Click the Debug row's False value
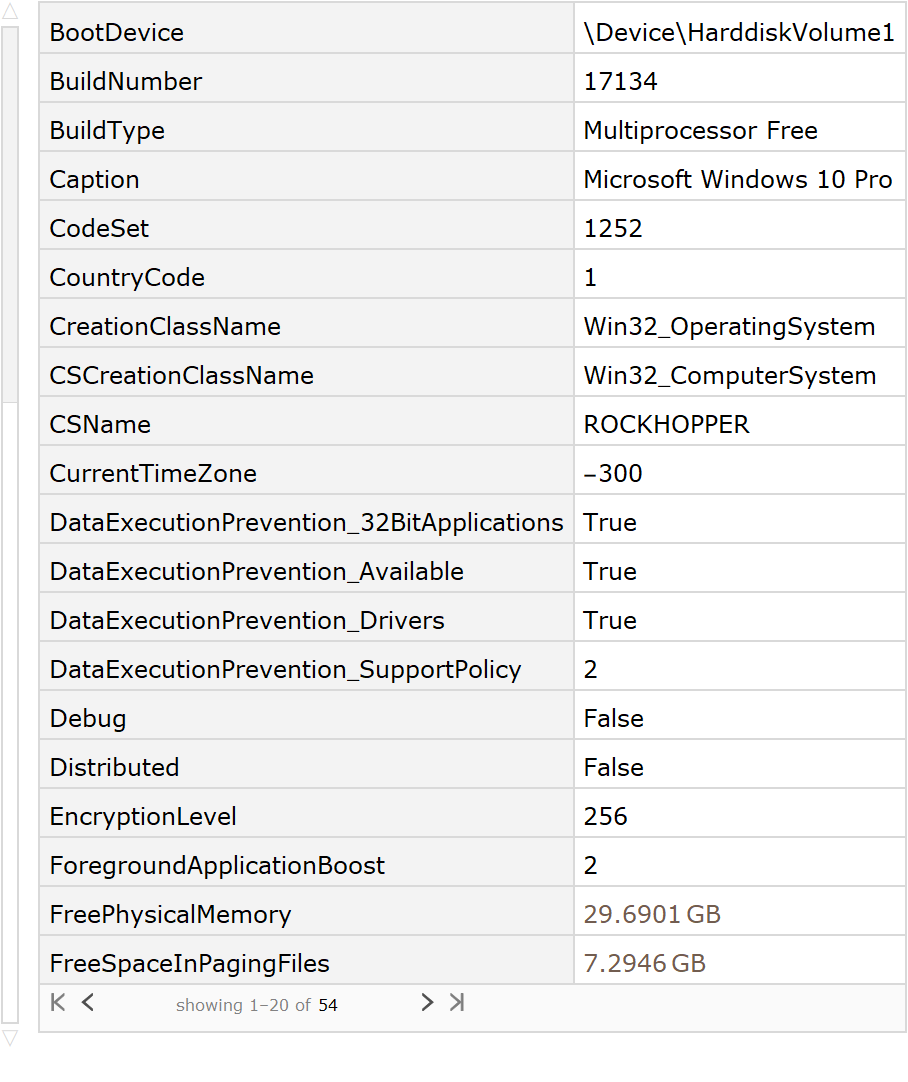 (614, 719)
